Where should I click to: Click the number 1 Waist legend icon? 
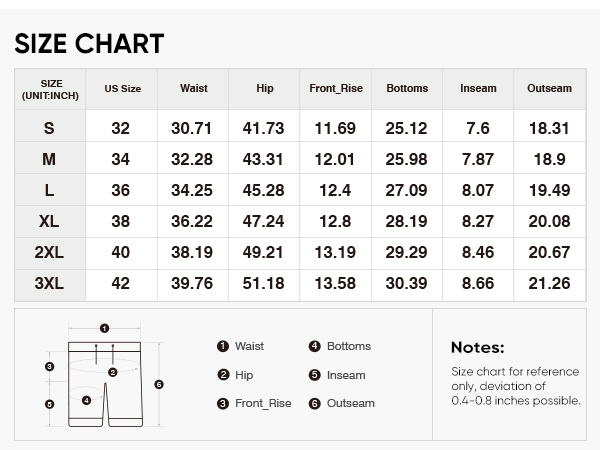(x=223, y=346)
